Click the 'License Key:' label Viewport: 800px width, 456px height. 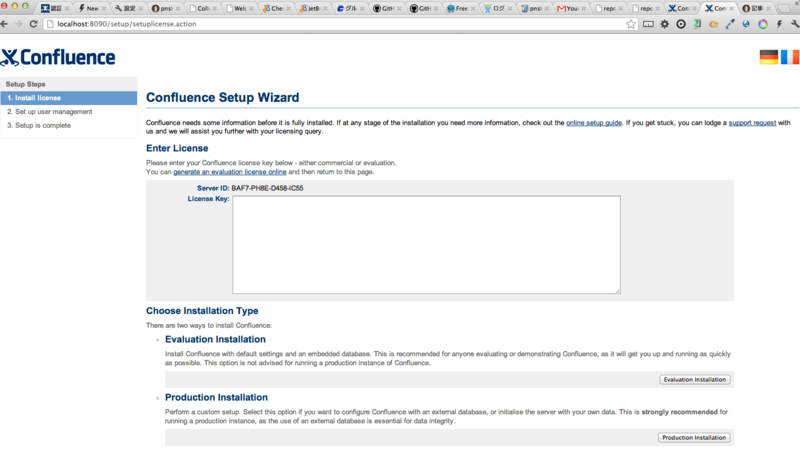pos(208,199)
